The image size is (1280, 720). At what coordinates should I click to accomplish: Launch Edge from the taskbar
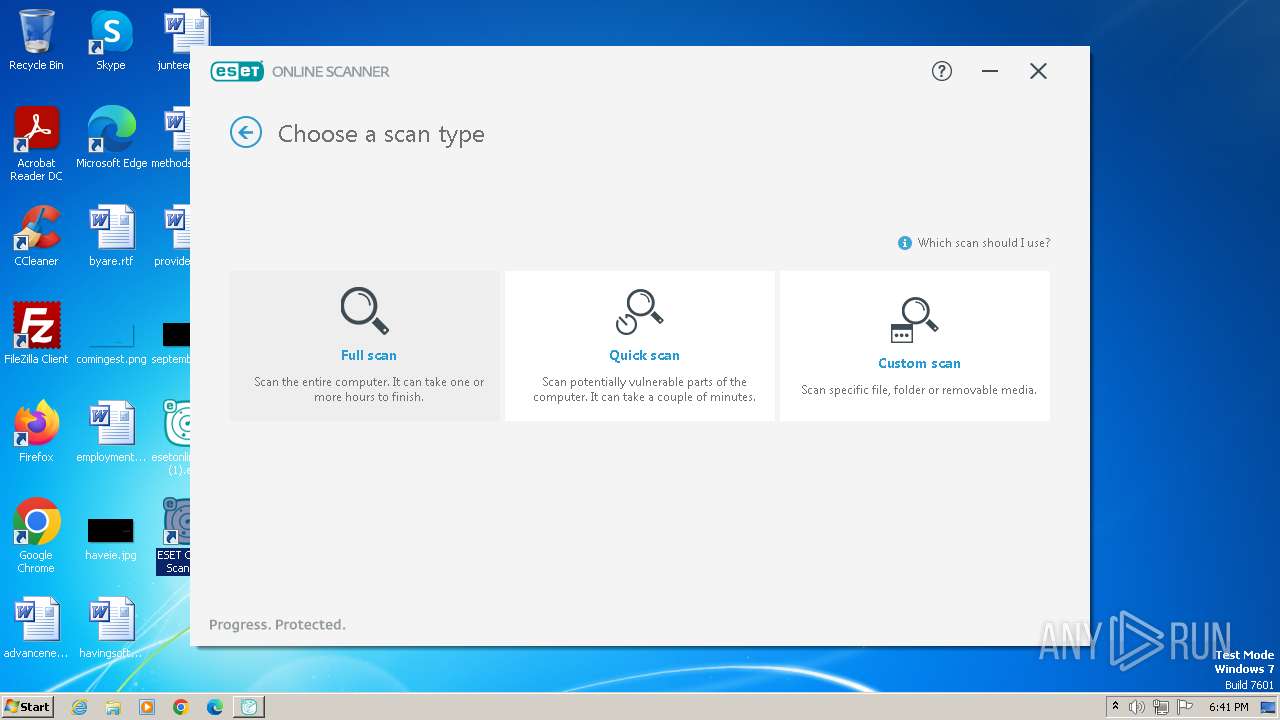[x=215, y=707]
